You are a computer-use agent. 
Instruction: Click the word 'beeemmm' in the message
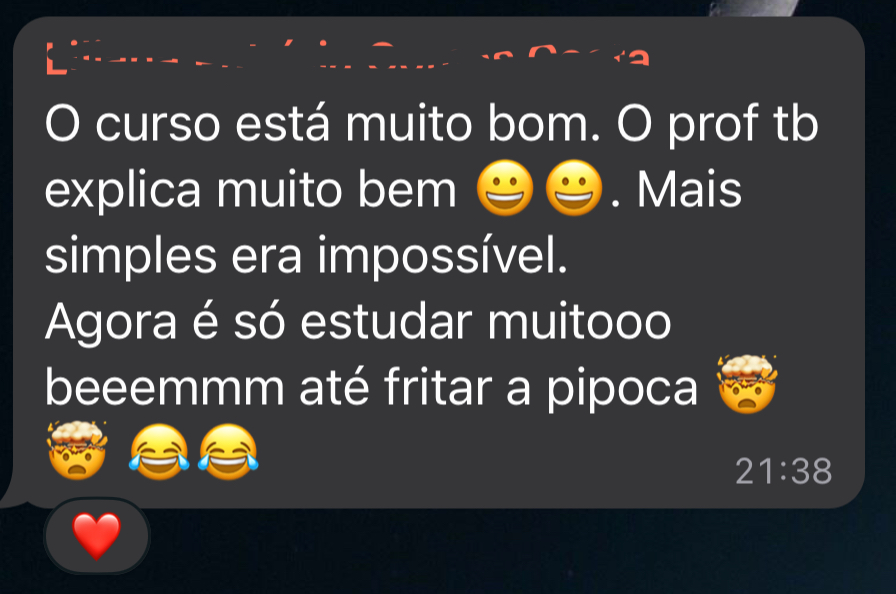(165, 388)
